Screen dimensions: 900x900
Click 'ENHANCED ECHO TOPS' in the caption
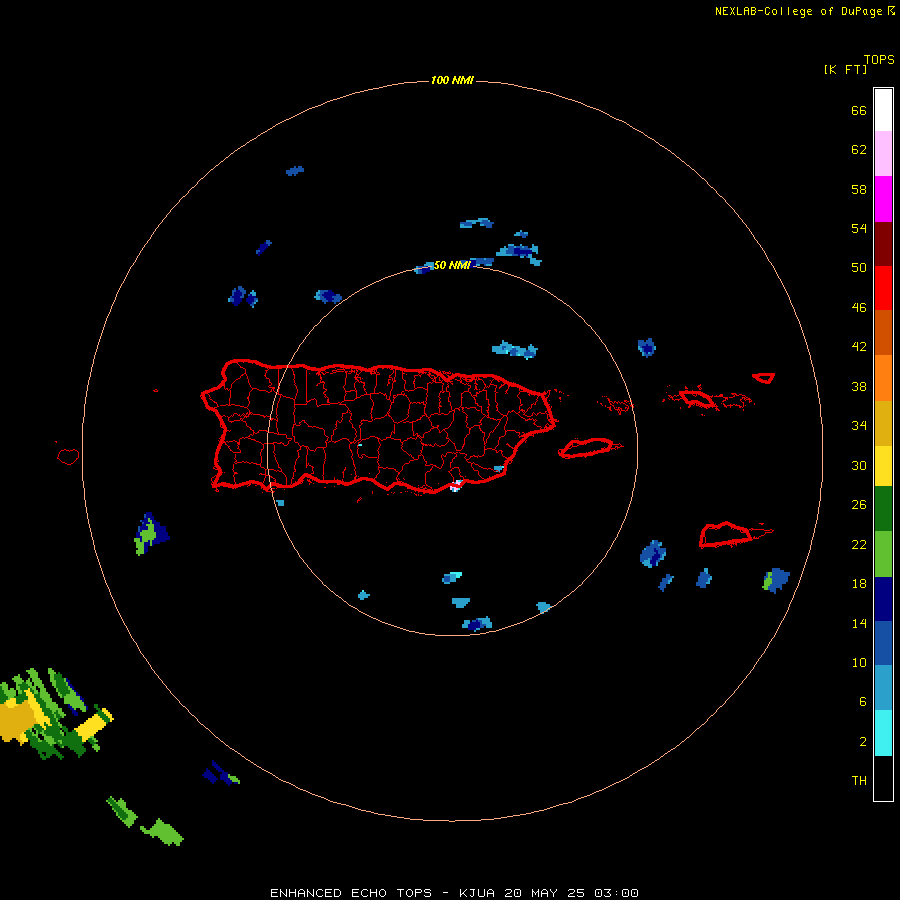click(x=351, y=893)
